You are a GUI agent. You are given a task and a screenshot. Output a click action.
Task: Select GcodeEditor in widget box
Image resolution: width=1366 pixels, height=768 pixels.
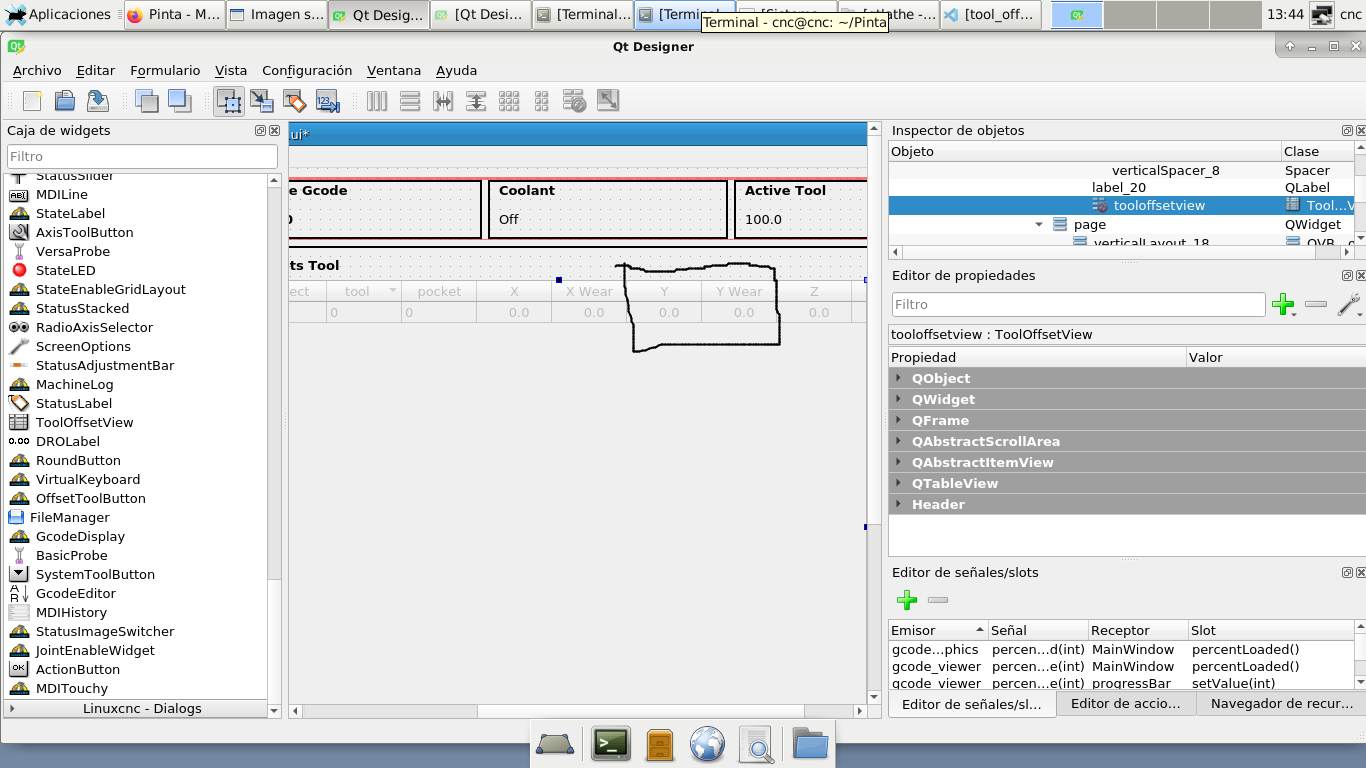[x=76, y=593]
